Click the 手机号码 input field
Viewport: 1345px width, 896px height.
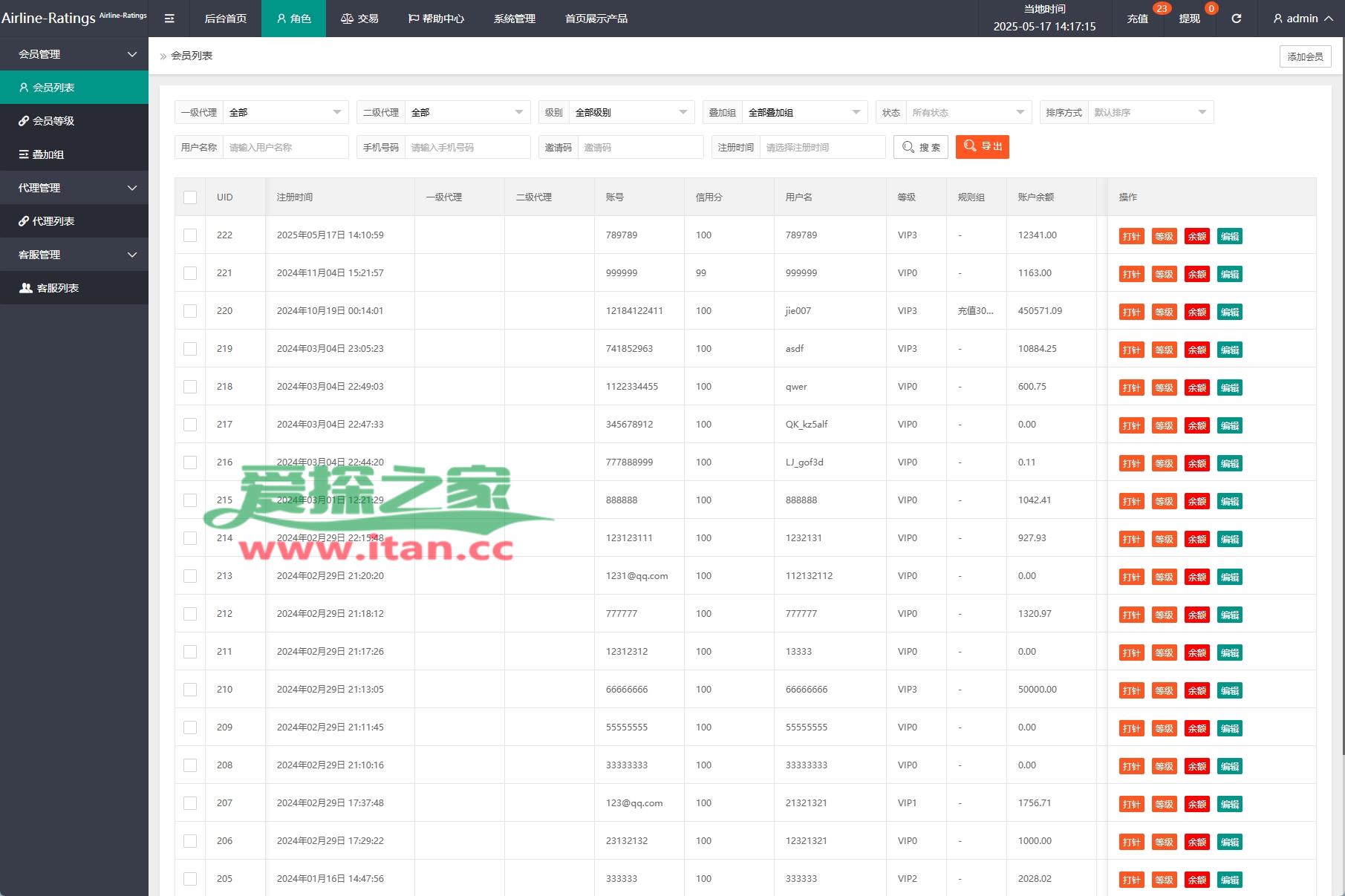466,148
